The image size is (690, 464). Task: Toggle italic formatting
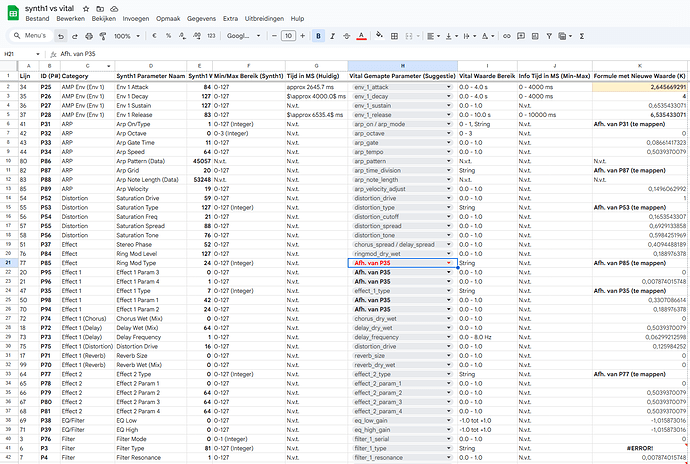point(332,35)
